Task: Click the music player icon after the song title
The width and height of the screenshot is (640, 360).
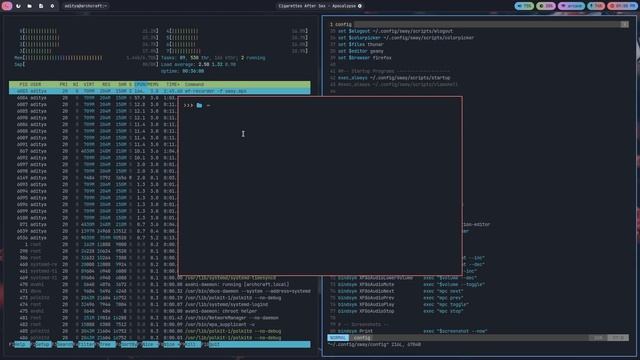Action: pyautogui.click(x=360, y=6)
